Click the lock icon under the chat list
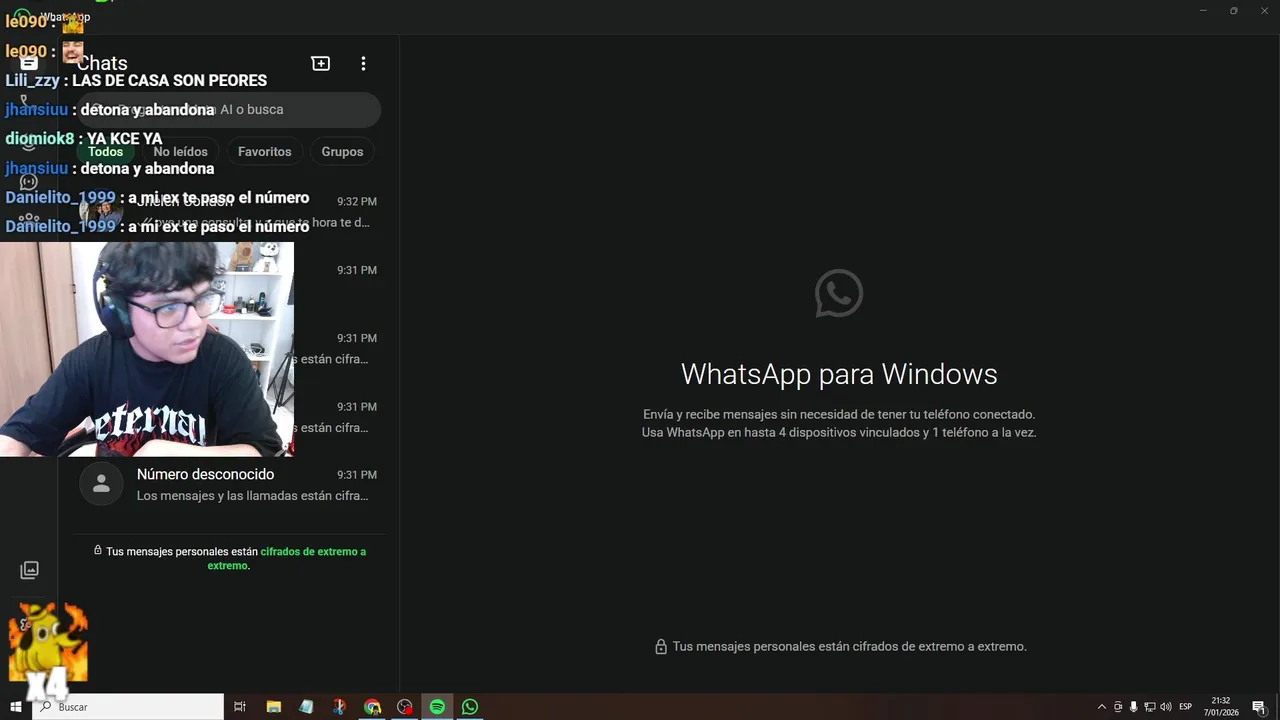The image size is (1280, 720). click(98, 550)
